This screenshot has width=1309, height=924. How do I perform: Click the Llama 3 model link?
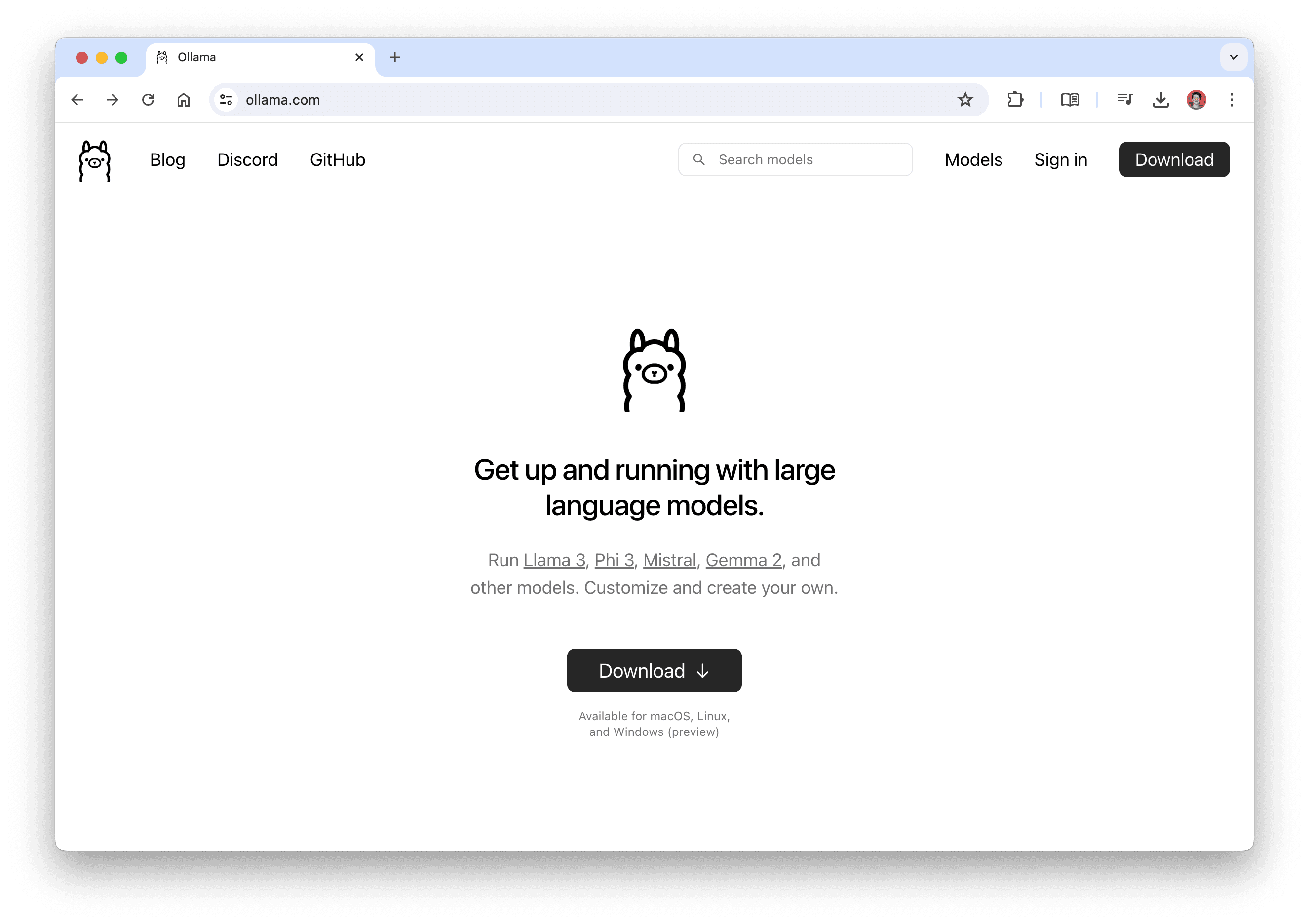(x=553, y=559)
